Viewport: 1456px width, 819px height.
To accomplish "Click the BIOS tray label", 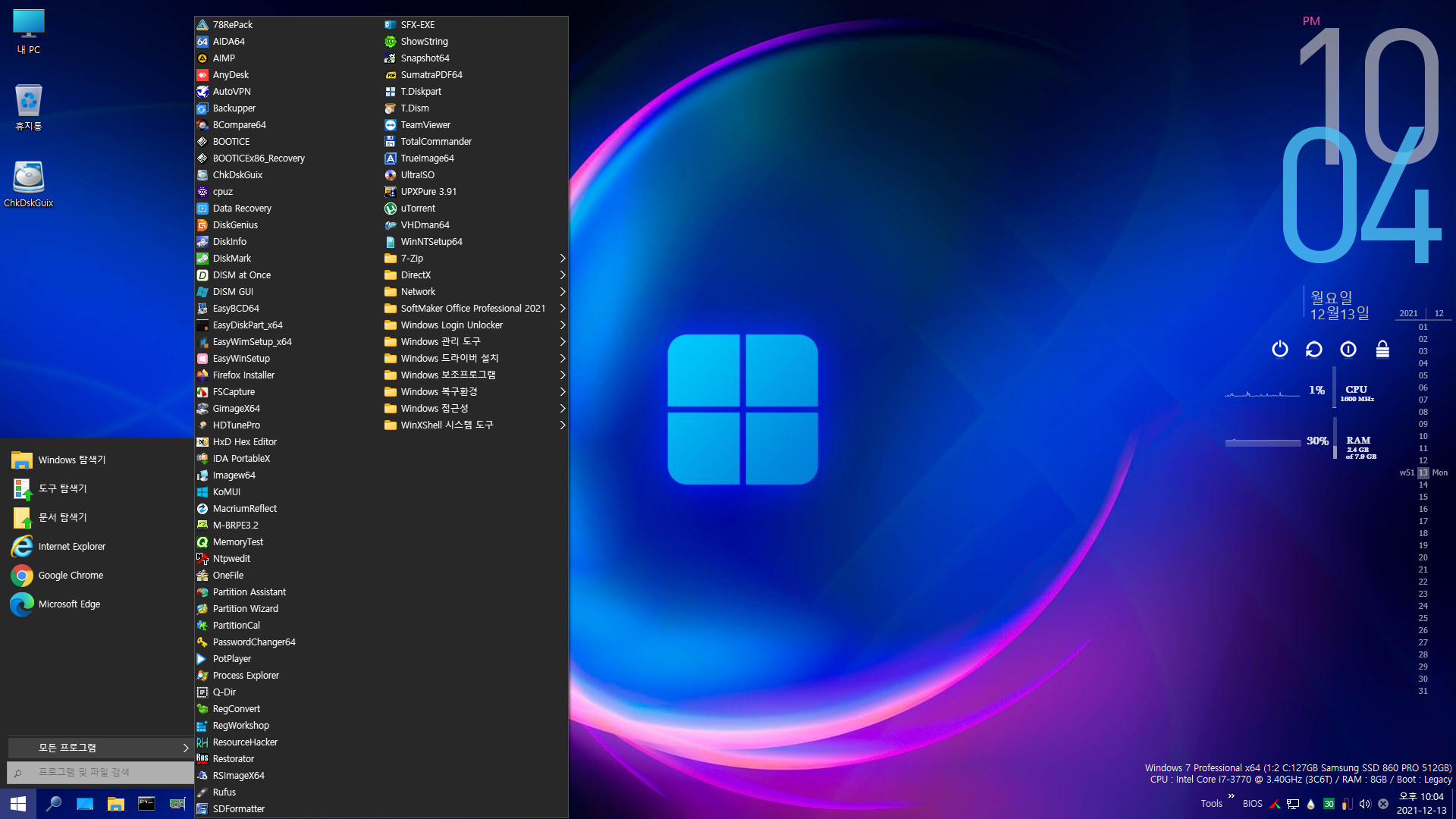I will pyautogui.click(x=1252, y=804).
